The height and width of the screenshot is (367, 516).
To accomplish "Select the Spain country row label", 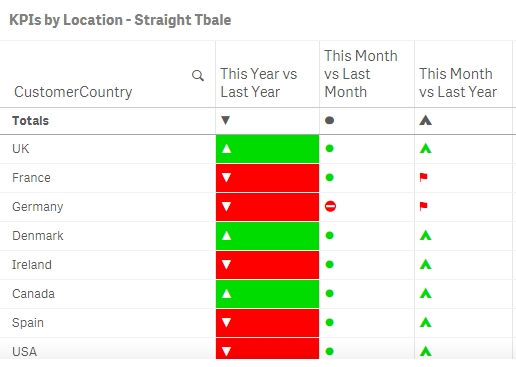I will click(28, 323).
